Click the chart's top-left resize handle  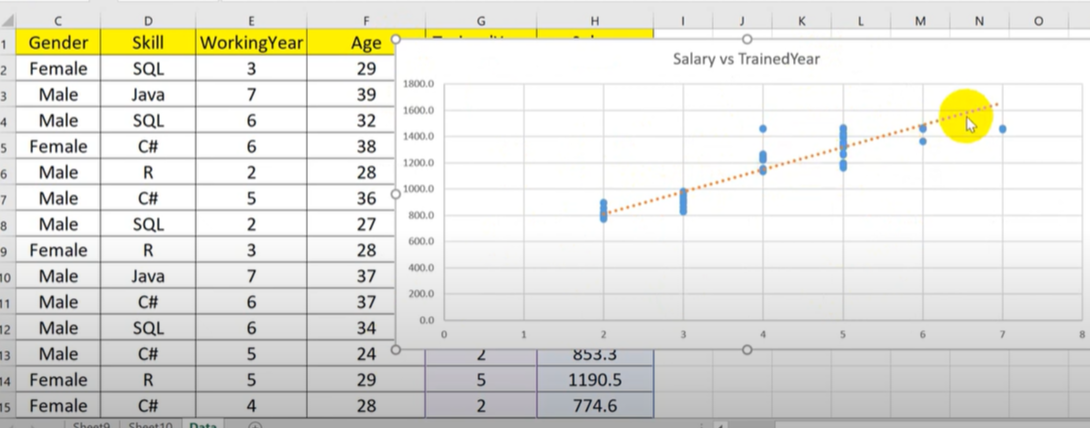coord(396,39)
